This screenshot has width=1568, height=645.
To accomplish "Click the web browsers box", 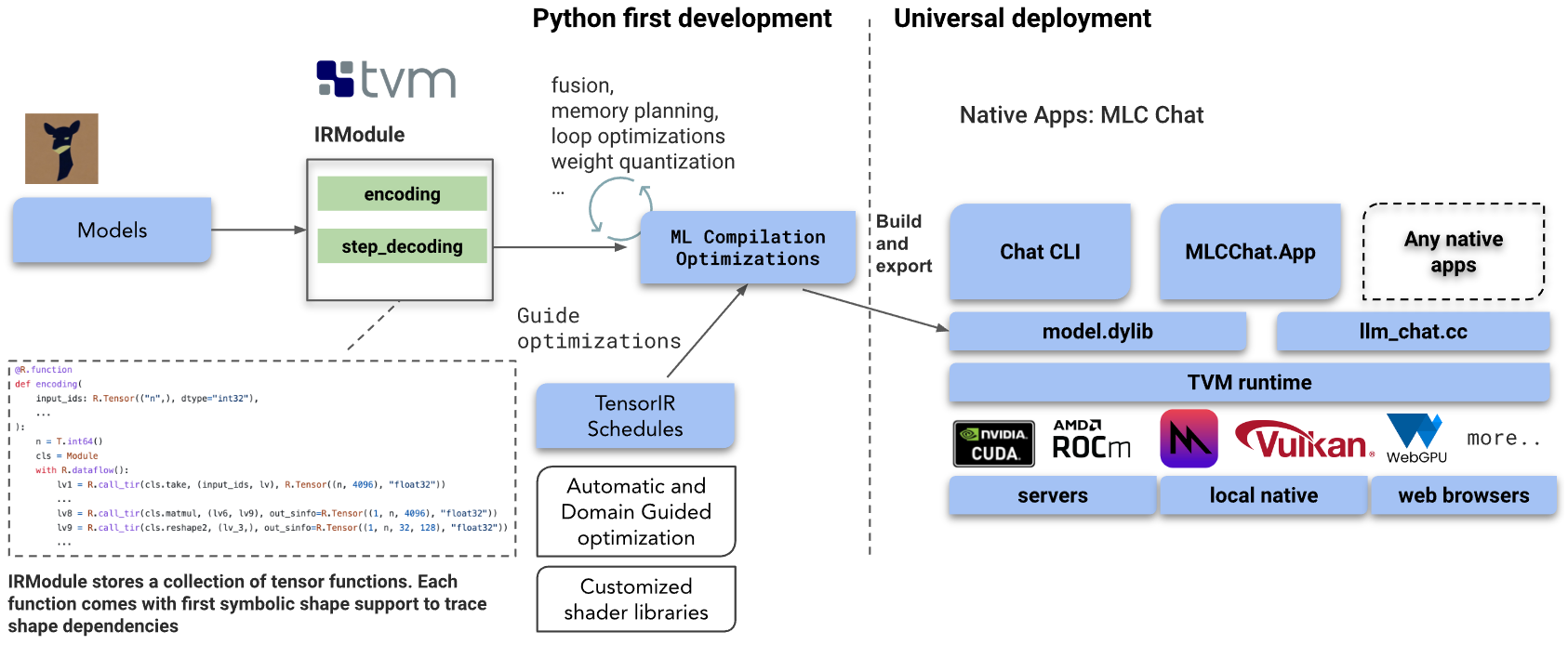I will pos(1464,495).
